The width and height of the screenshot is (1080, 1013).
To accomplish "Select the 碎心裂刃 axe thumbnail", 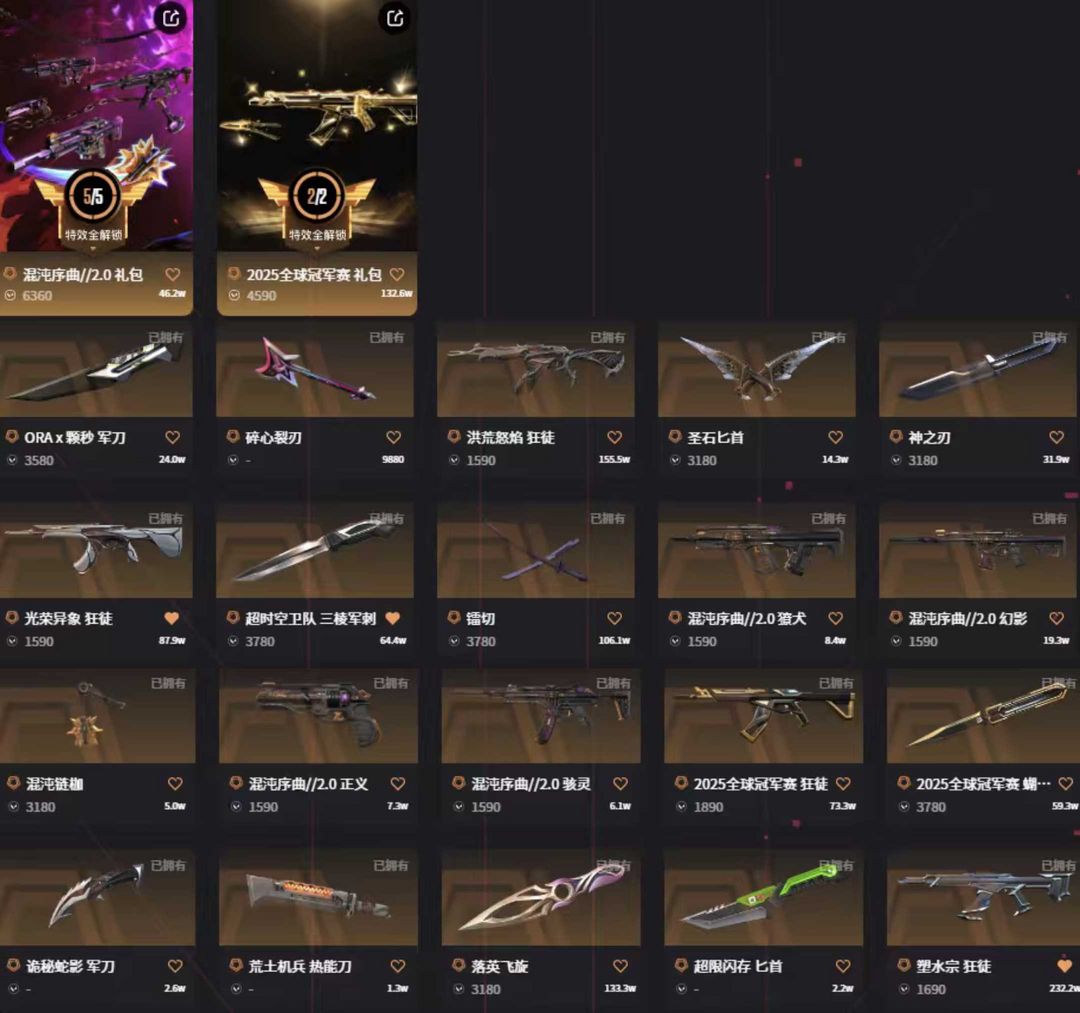I will tap(315, 370).
